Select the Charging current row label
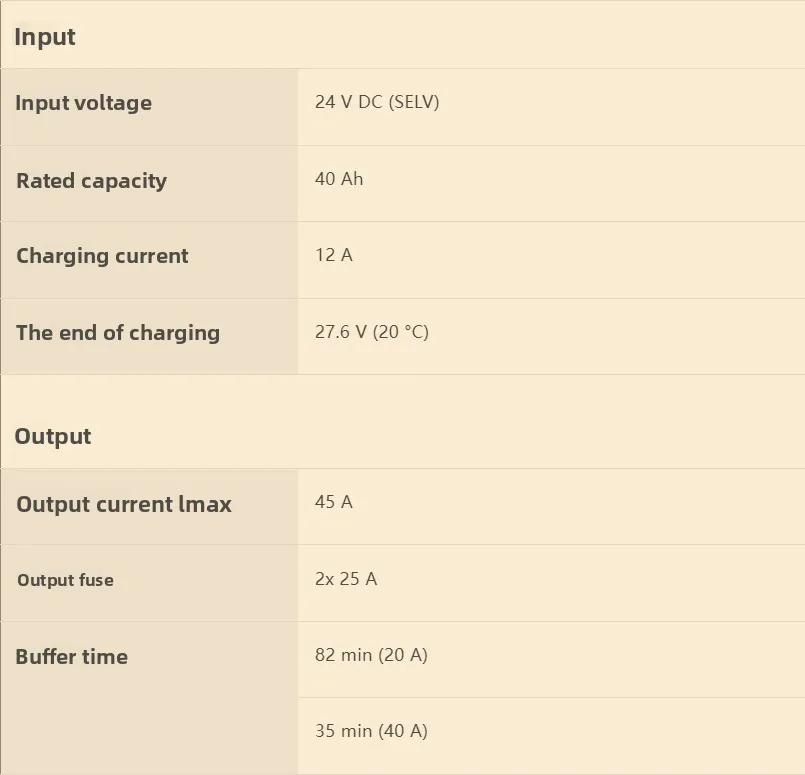The height and width of the screenshot is (775, 805). (102, 256)
